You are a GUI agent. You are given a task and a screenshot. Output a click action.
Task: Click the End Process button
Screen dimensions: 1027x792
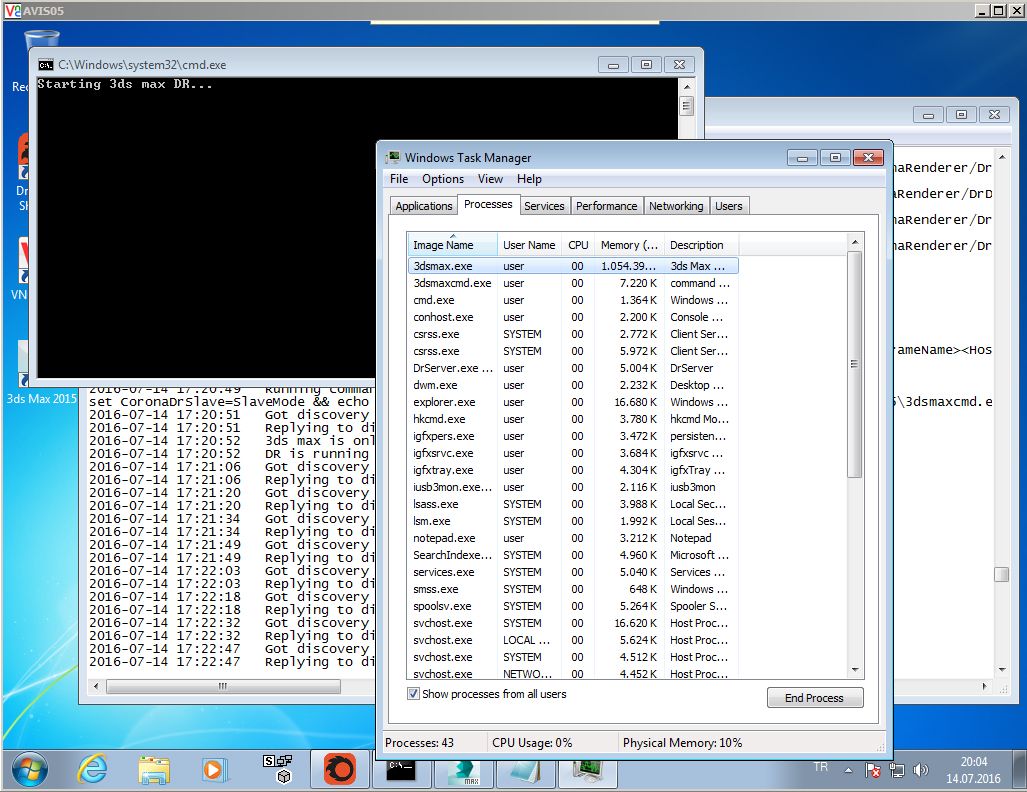click(815, 698)
